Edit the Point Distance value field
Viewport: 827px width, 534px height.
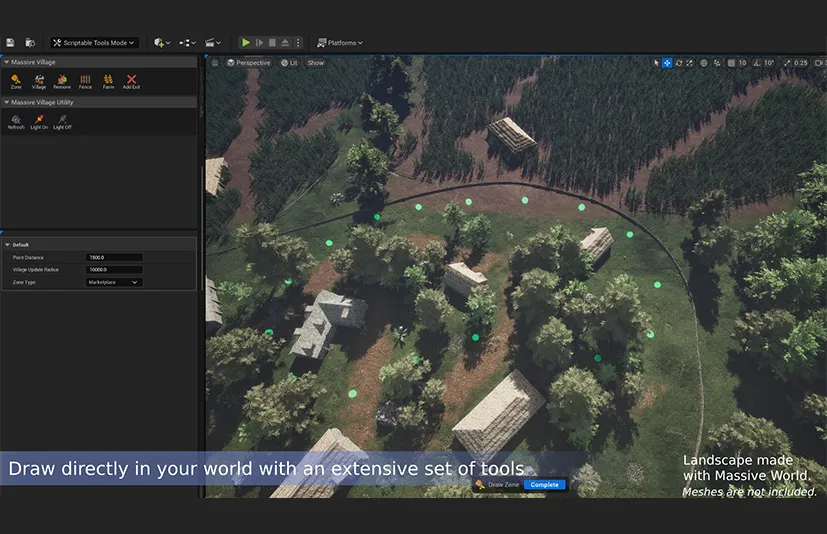point(114,258)
